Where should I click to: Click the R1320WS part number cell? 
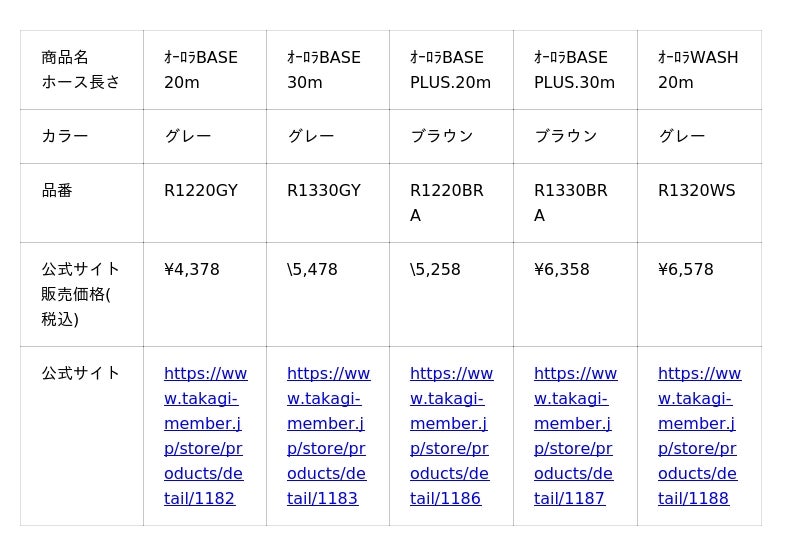coord(696,191)
